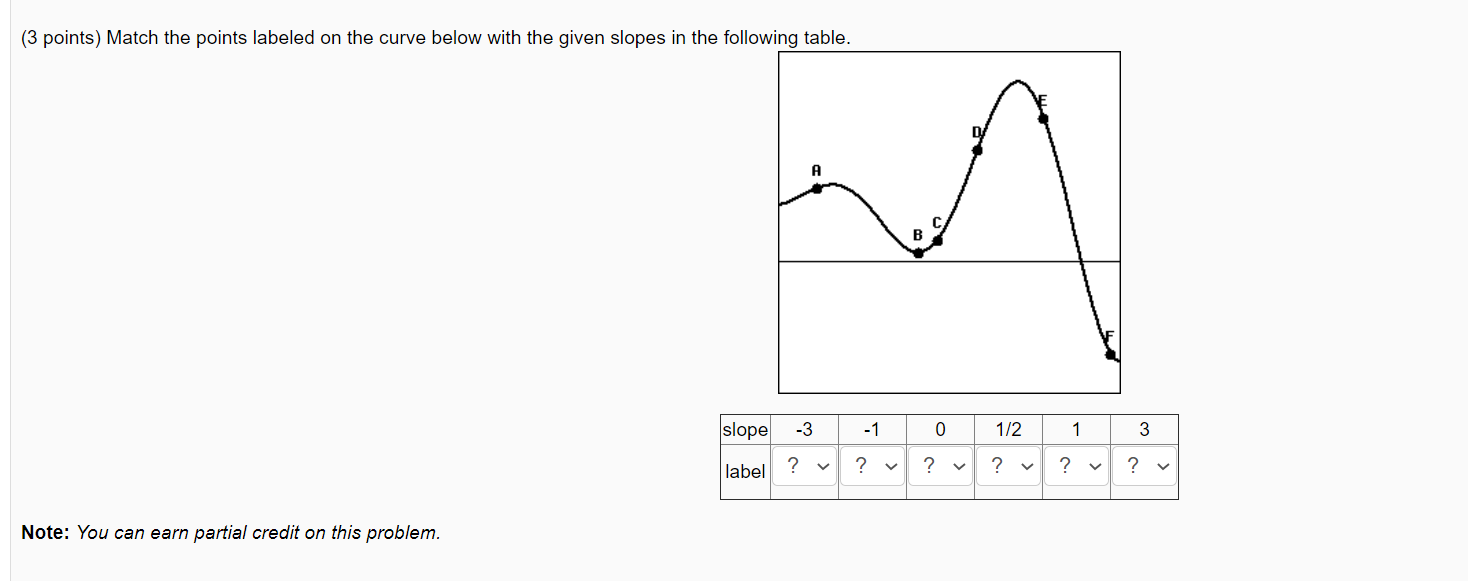Open the label dropdown under slope 1/2

click(1007, 467)
